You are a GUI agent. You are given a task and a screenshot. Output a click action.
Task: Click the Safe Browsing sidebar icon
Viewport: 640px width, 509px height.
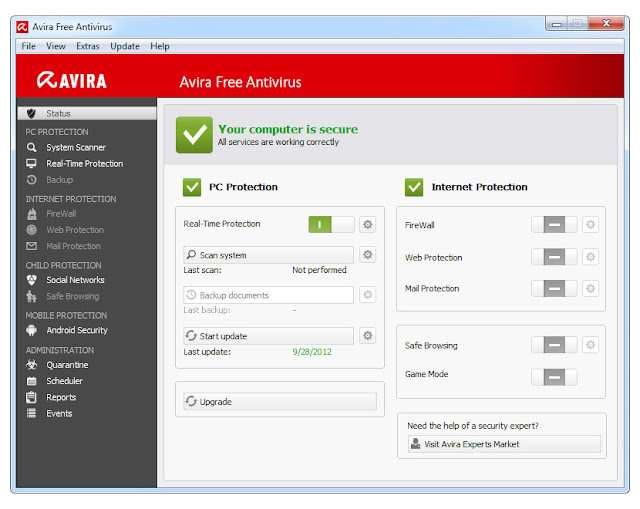(x=31, y=296)
